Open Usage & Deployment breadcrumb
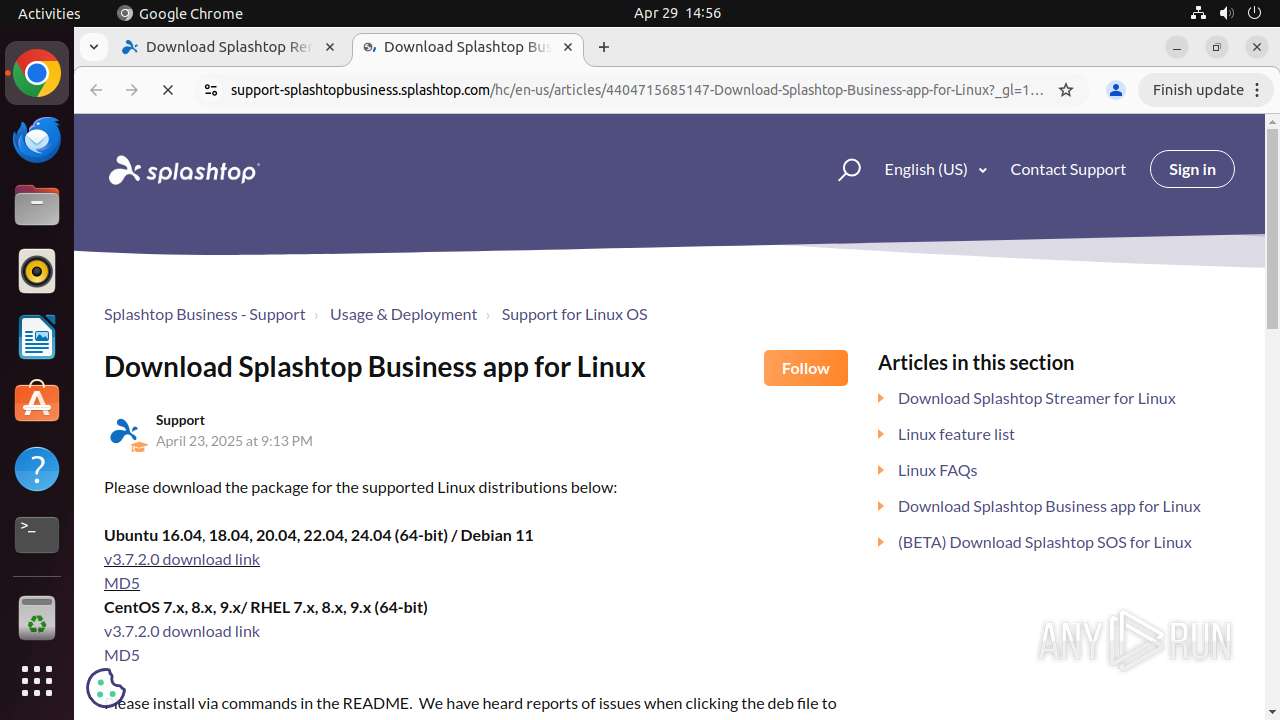Screen dimensions: 1280x720 [404, 314]
